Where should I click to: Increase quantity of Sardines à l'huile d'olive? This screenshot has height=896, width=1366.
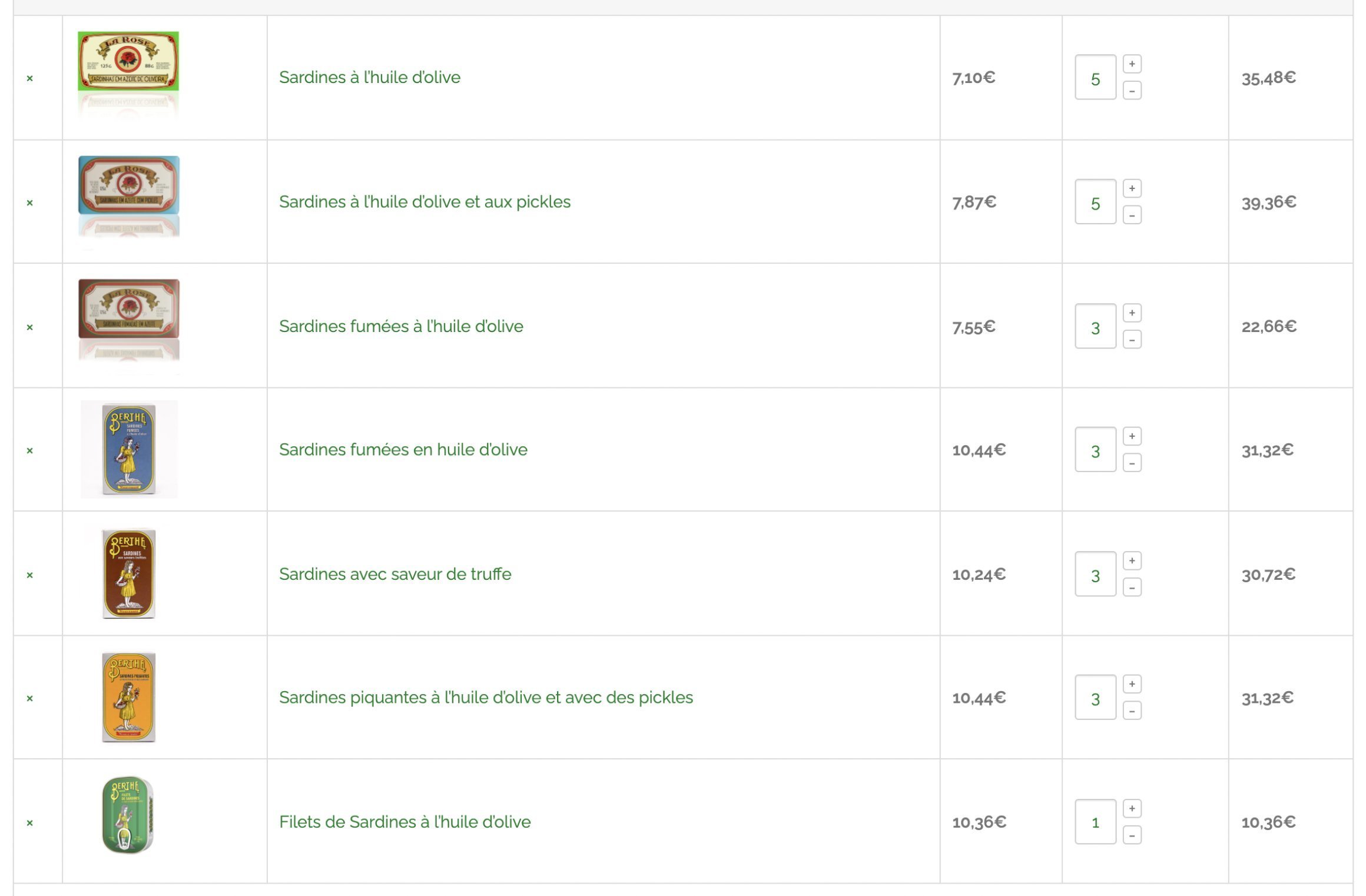1132,64
